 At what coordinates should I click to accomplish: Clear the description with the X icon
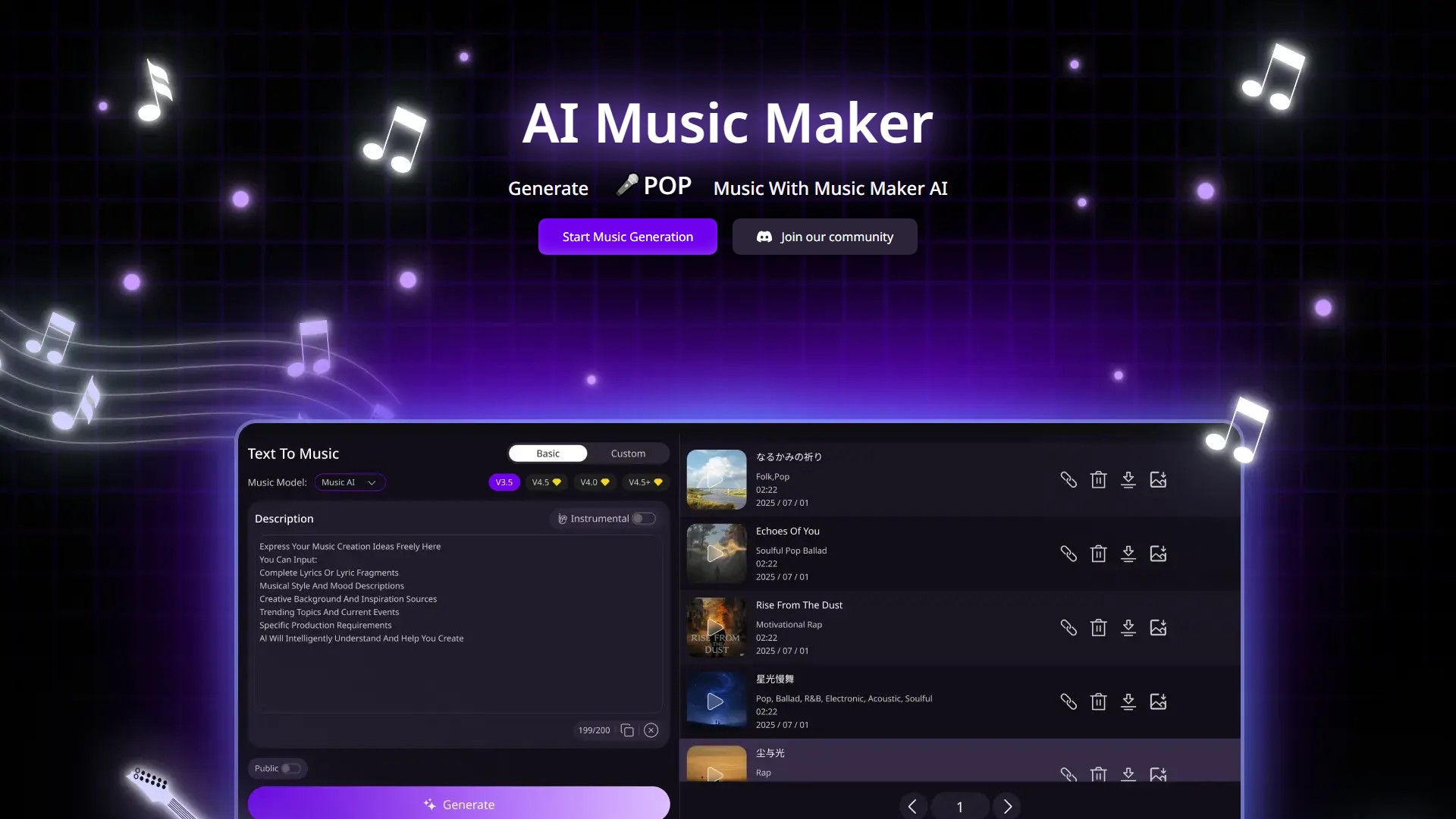point(651,730)
